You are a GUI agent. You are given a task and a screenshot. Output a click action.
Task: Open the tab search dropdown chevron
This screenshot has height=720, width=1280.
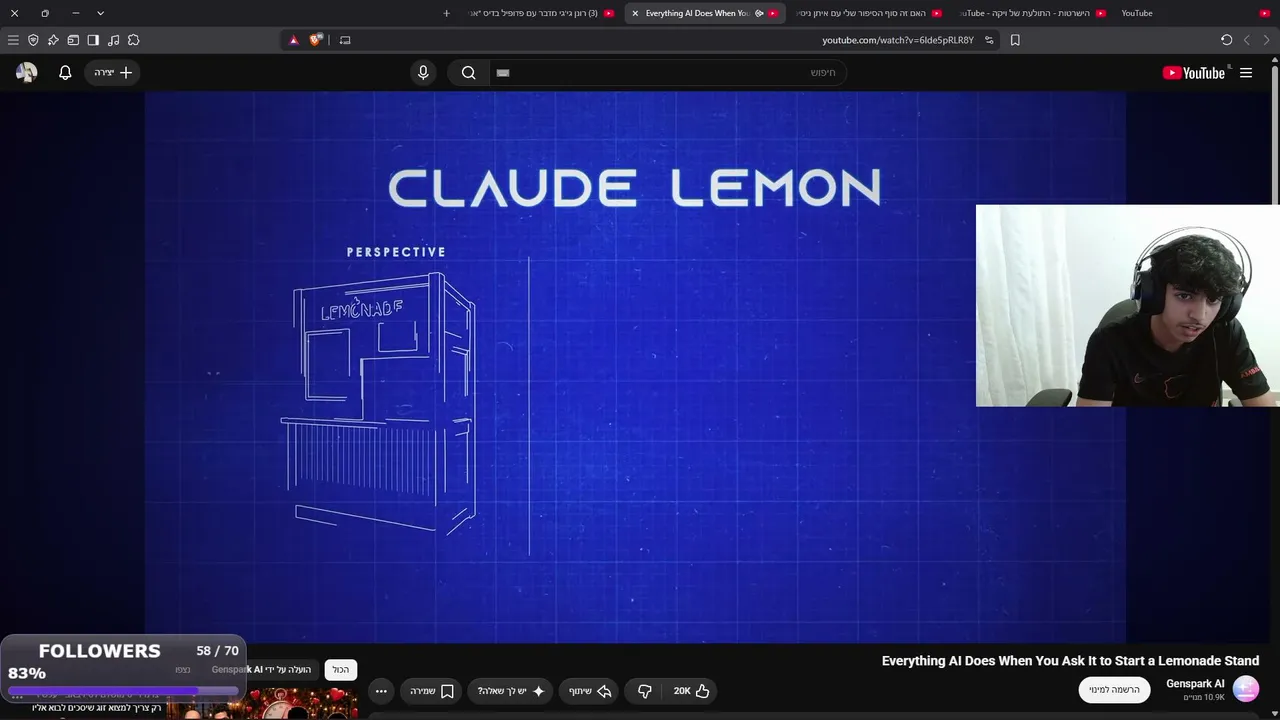pyautogui.click(x=100, y=13)
